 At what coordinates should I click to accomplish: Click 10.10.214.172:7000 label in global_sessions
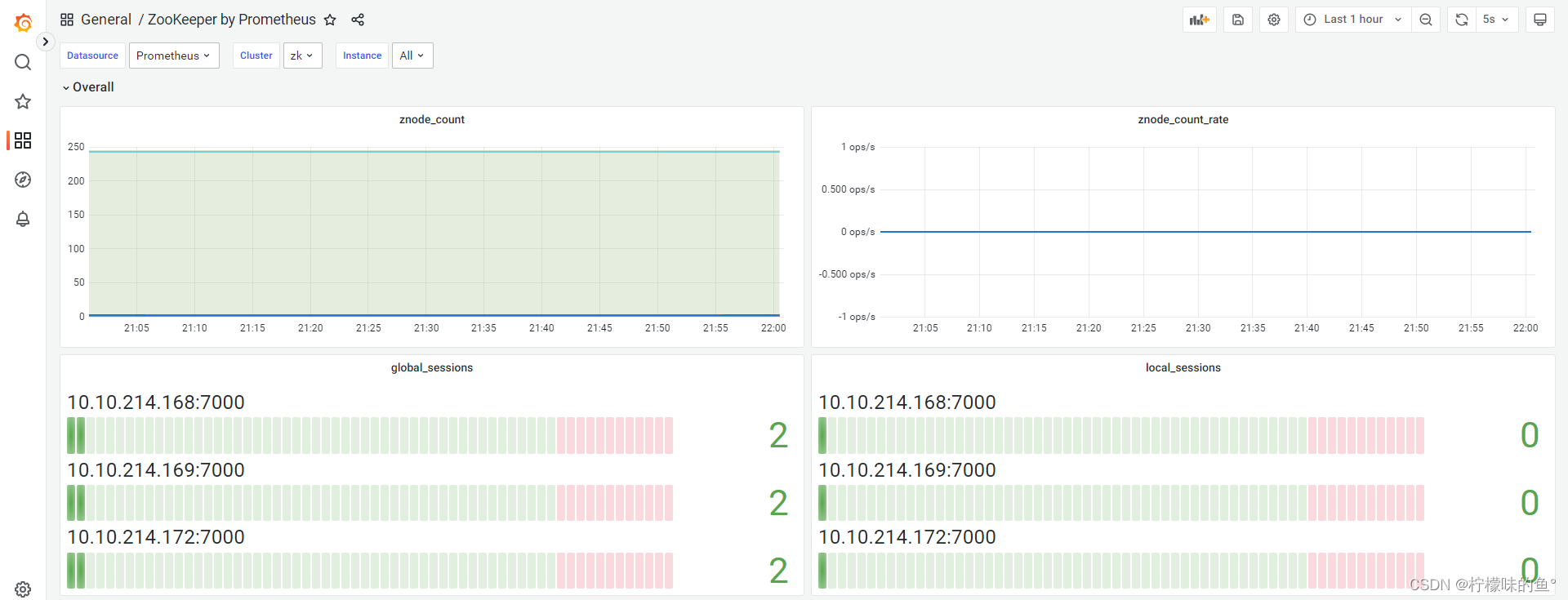pyautogui.click(x=156, y=537)
